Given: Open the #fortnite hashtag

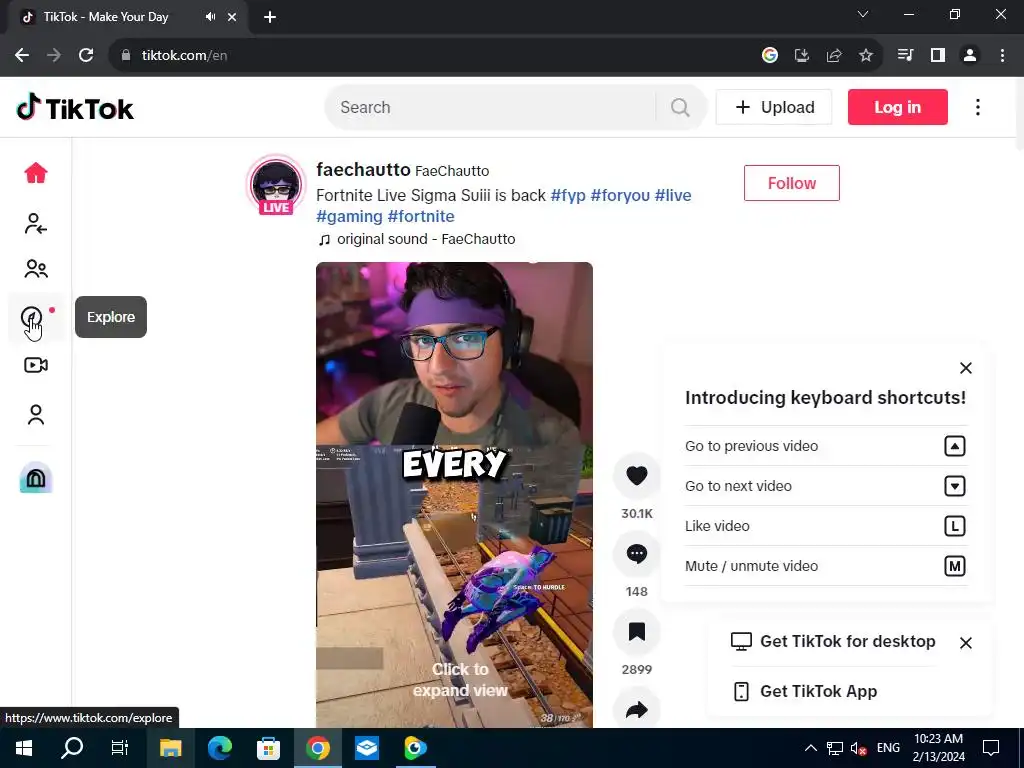Looking at the screenshot, I should [421, 216].
